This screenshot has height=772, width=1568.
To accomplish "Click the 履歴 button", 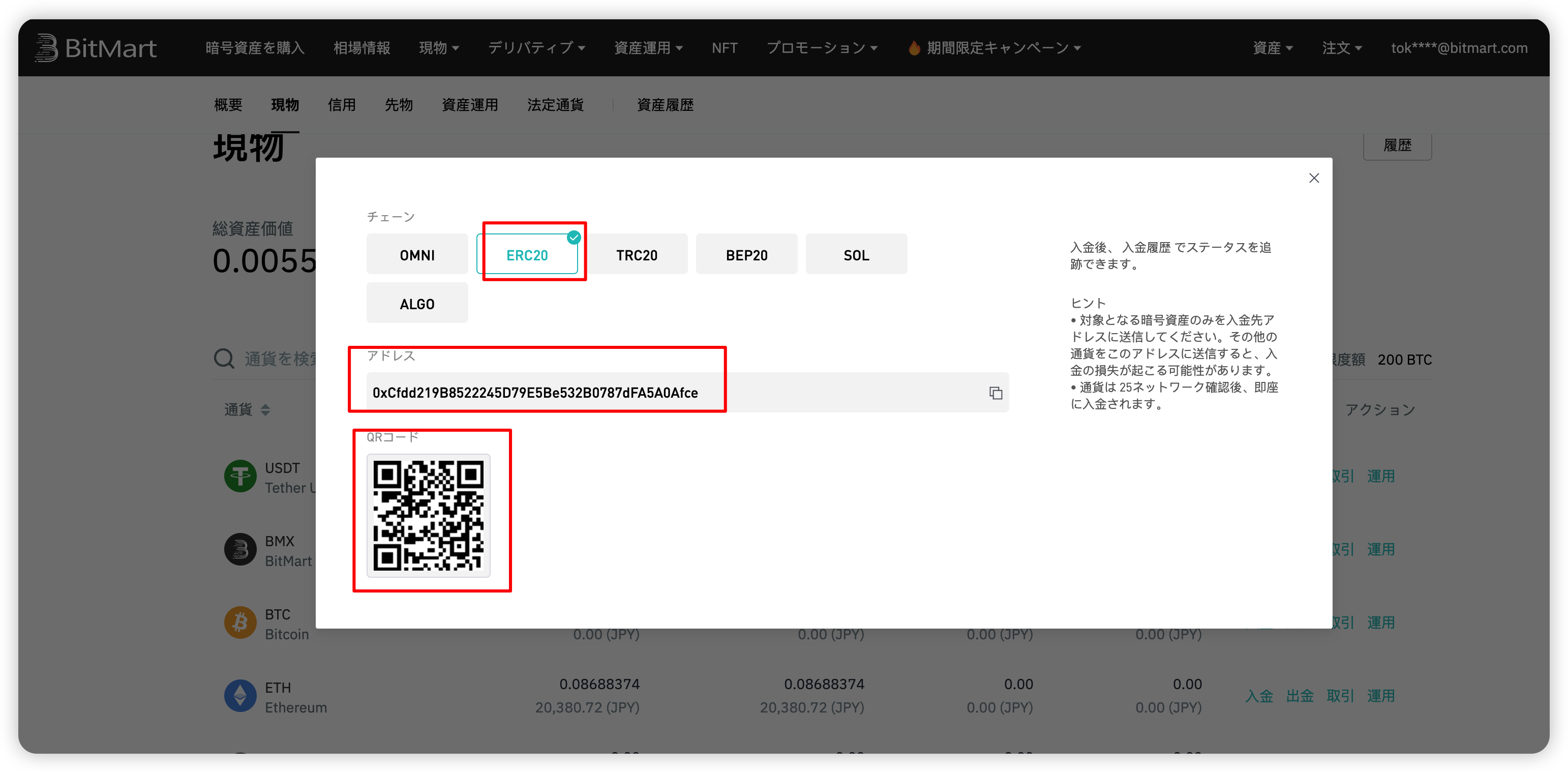I will (1397, 145).
